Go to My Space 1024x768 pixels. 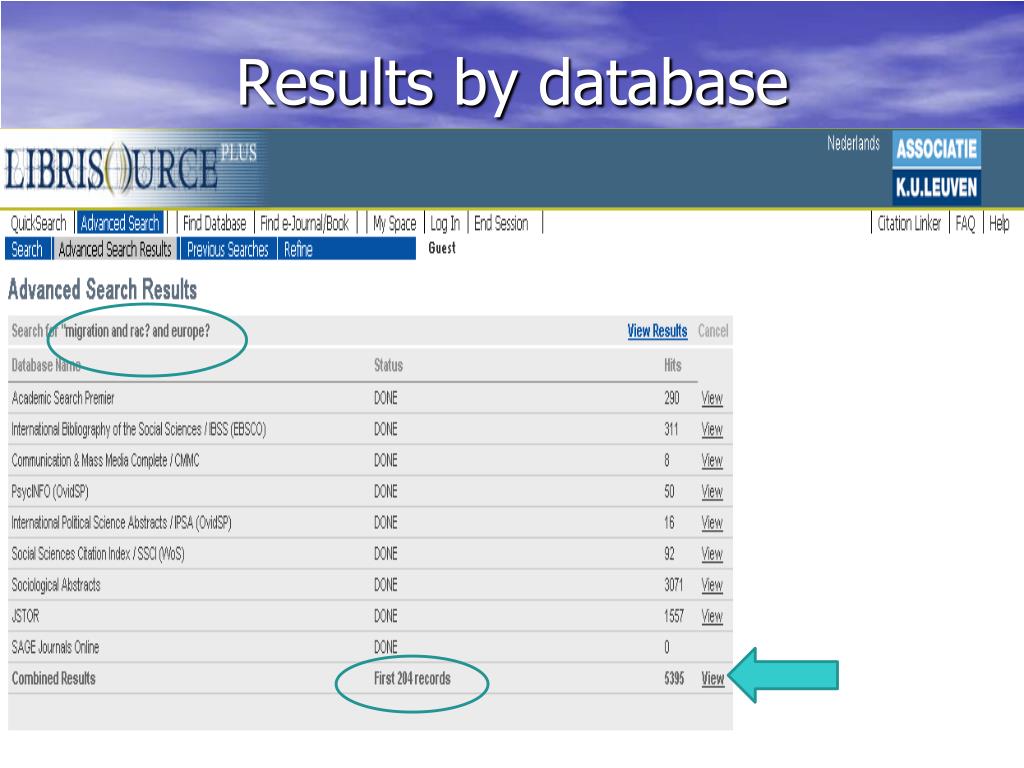pos(394,223)
